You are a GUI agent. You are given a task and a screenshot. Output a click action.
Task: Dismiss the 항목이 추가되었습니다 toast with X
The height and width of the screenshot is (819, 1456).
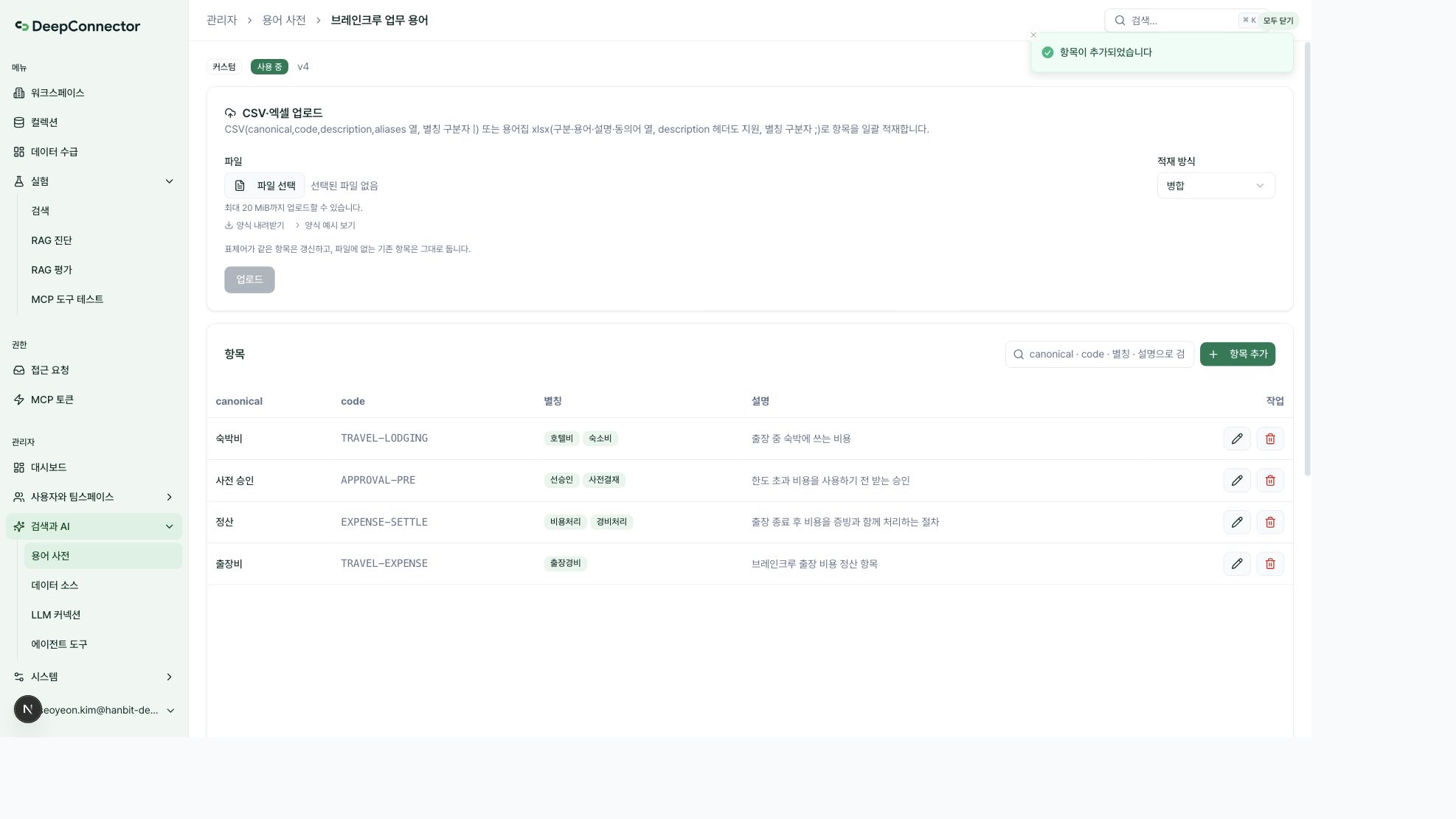click(x=1033, y=35)
